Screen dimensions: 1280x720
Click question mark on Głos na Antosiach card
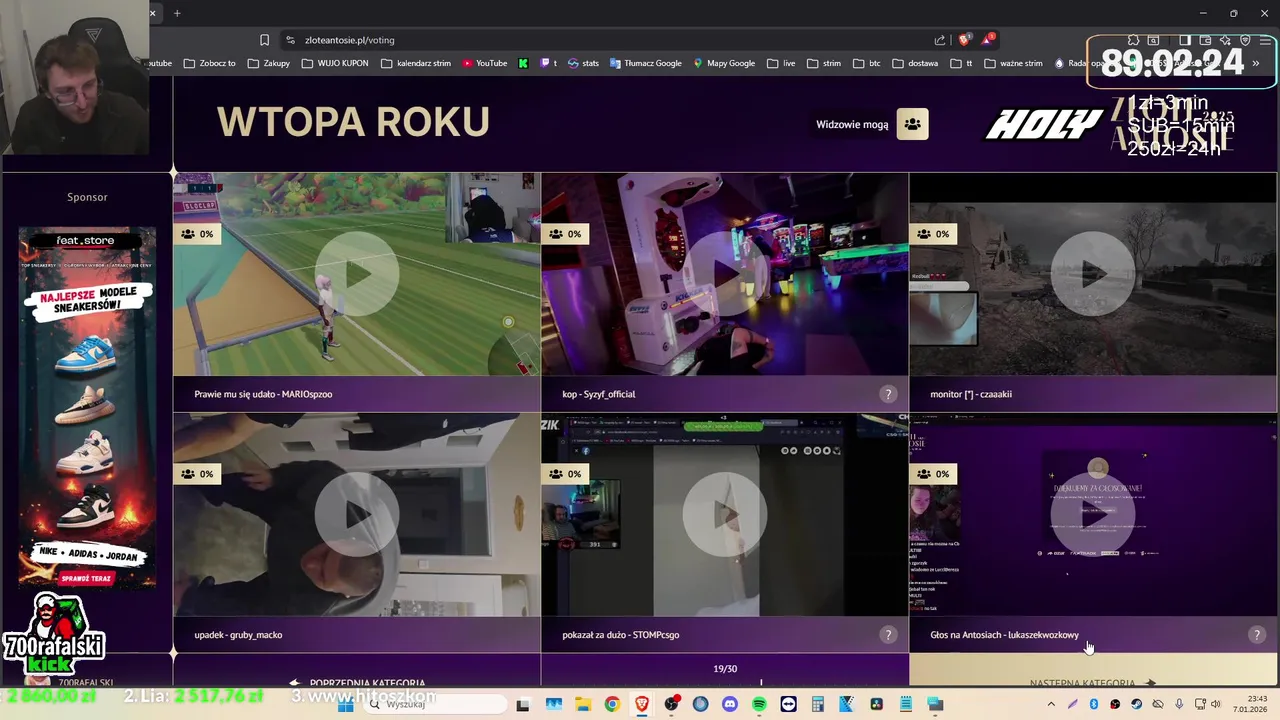click(1256, 635)
